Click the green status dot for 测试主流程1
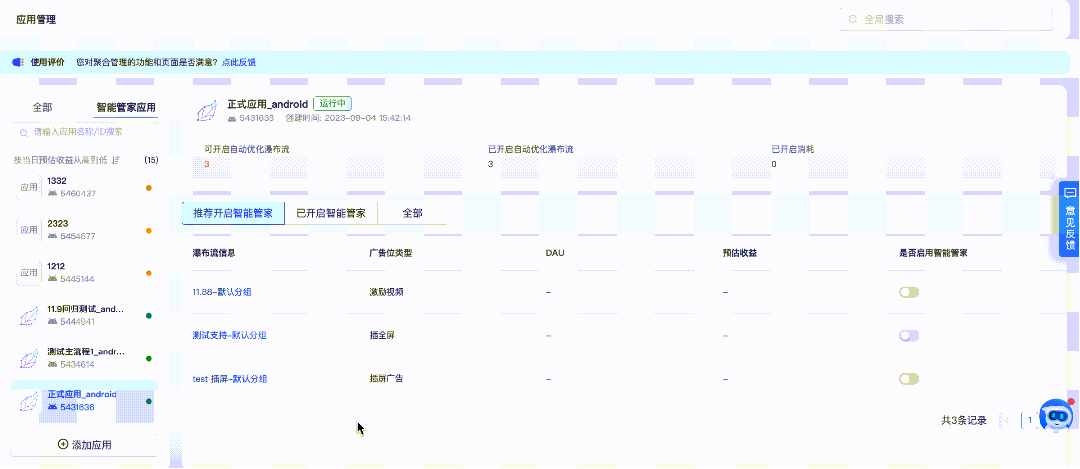The width and height of the screenshot is (1080, 469). click(149, 359)
